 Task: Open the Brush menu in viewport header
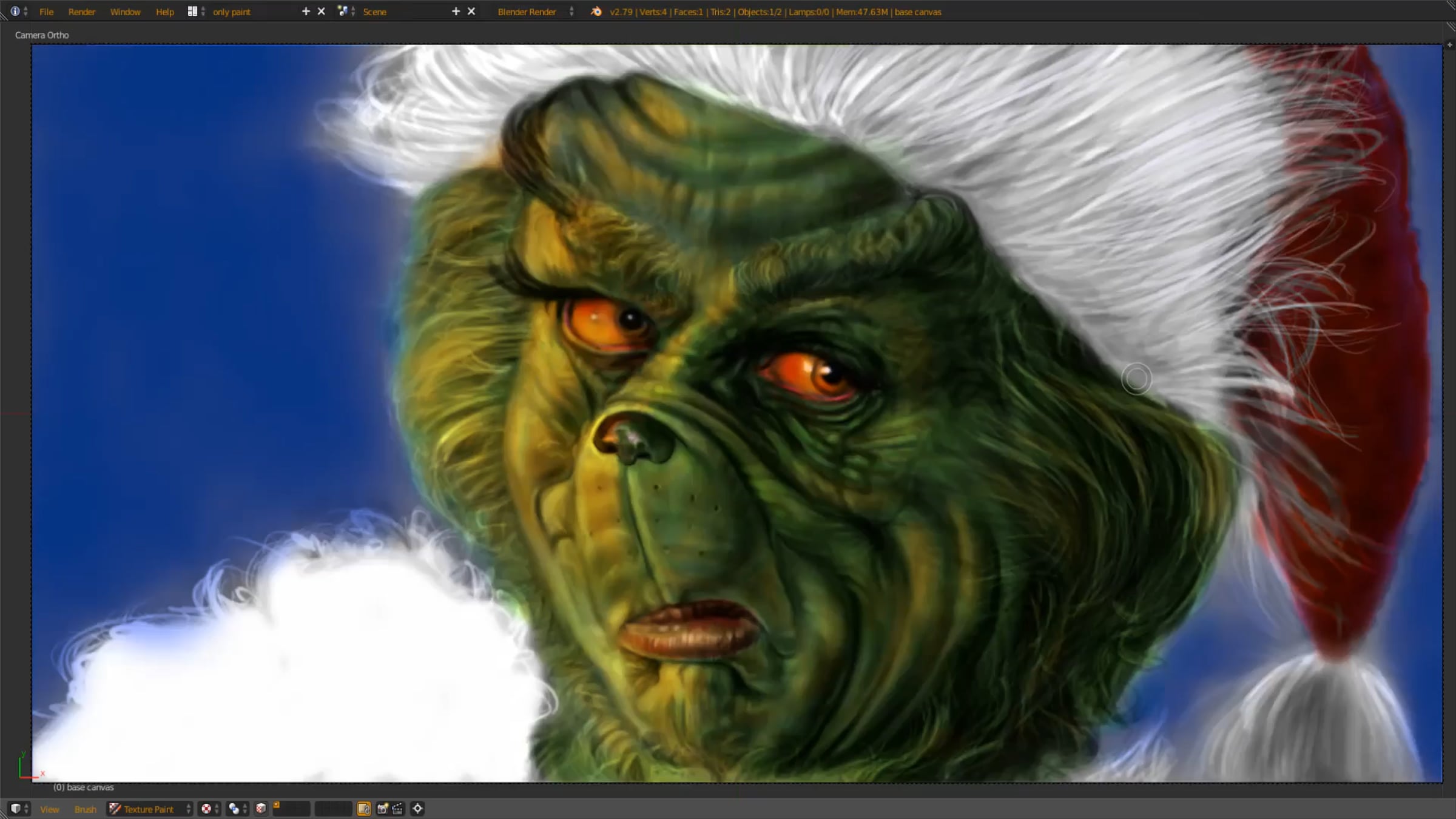[85, 809]
